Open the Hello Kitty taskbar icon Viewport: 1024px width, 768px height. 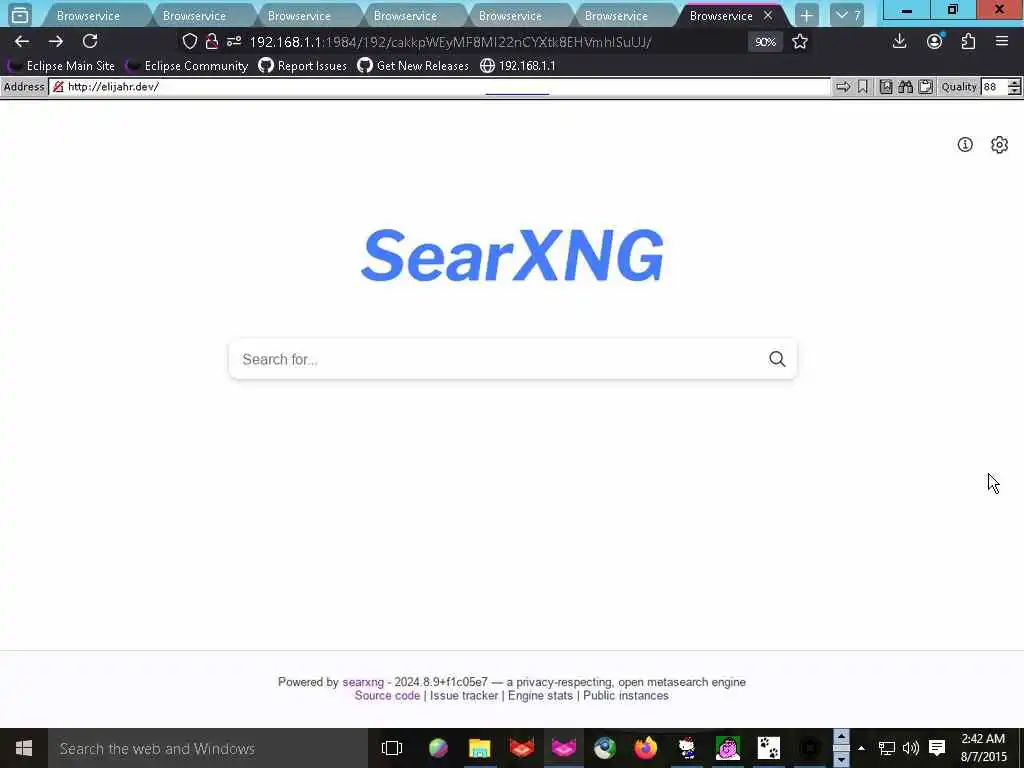[686, 748]
